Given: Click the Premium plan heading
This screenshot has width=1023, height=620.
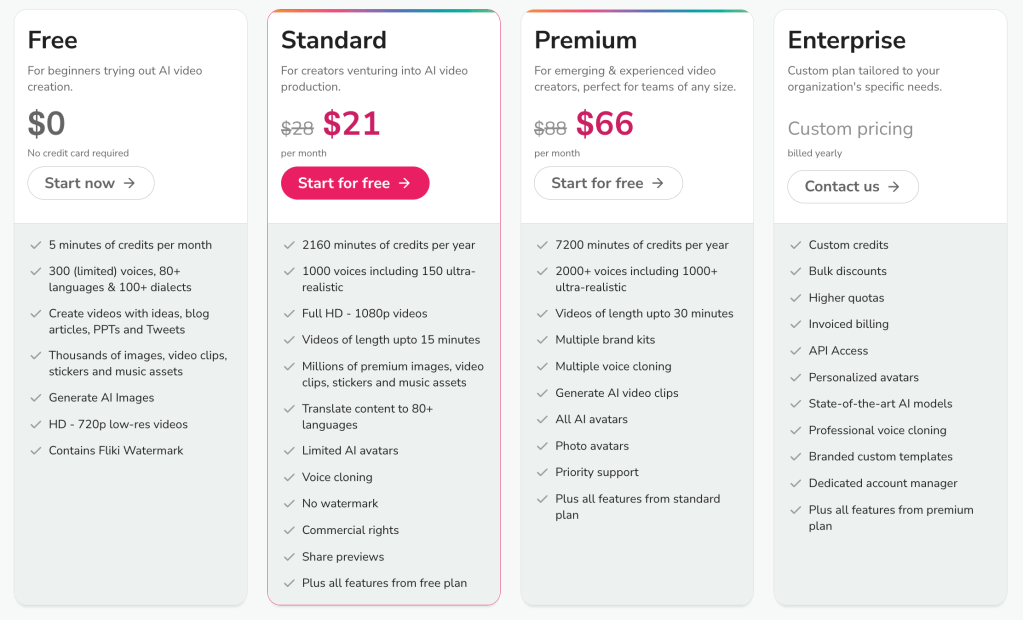Looking at the screenshot, I should point(584,41).
